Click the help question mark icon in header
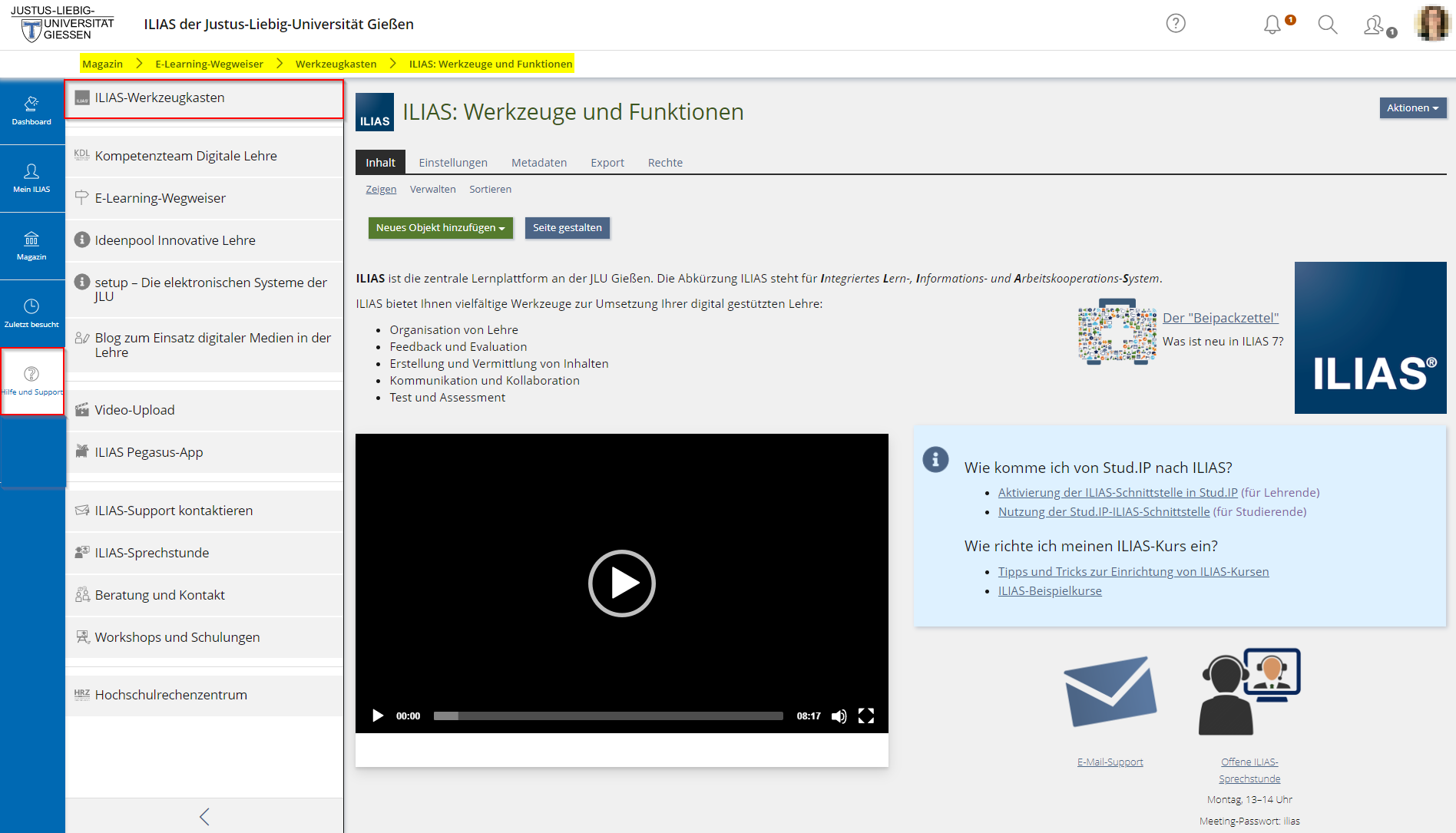 1175,24
